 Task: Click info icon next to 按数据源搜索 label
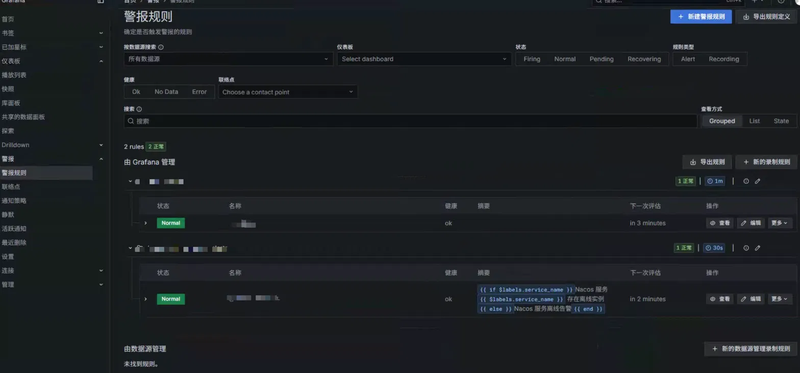[161, 47]
